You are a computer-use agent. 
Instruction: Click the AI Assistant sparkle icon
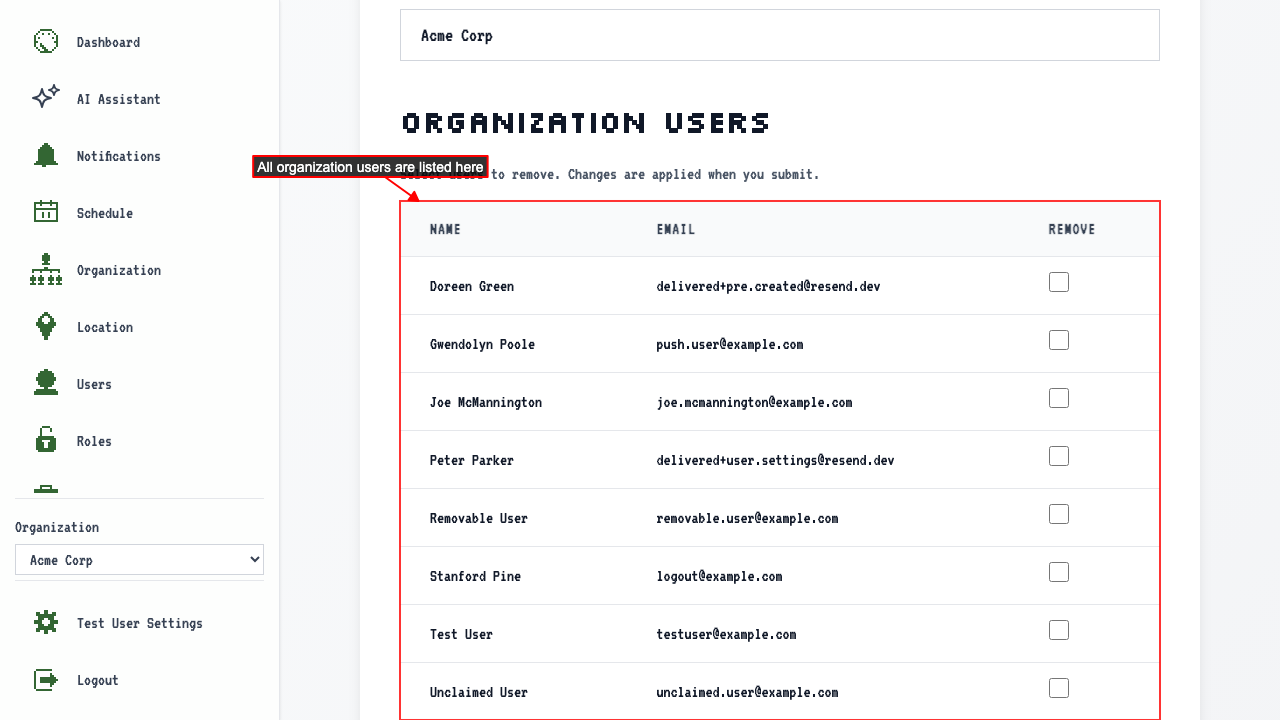[x=46, y=98]
